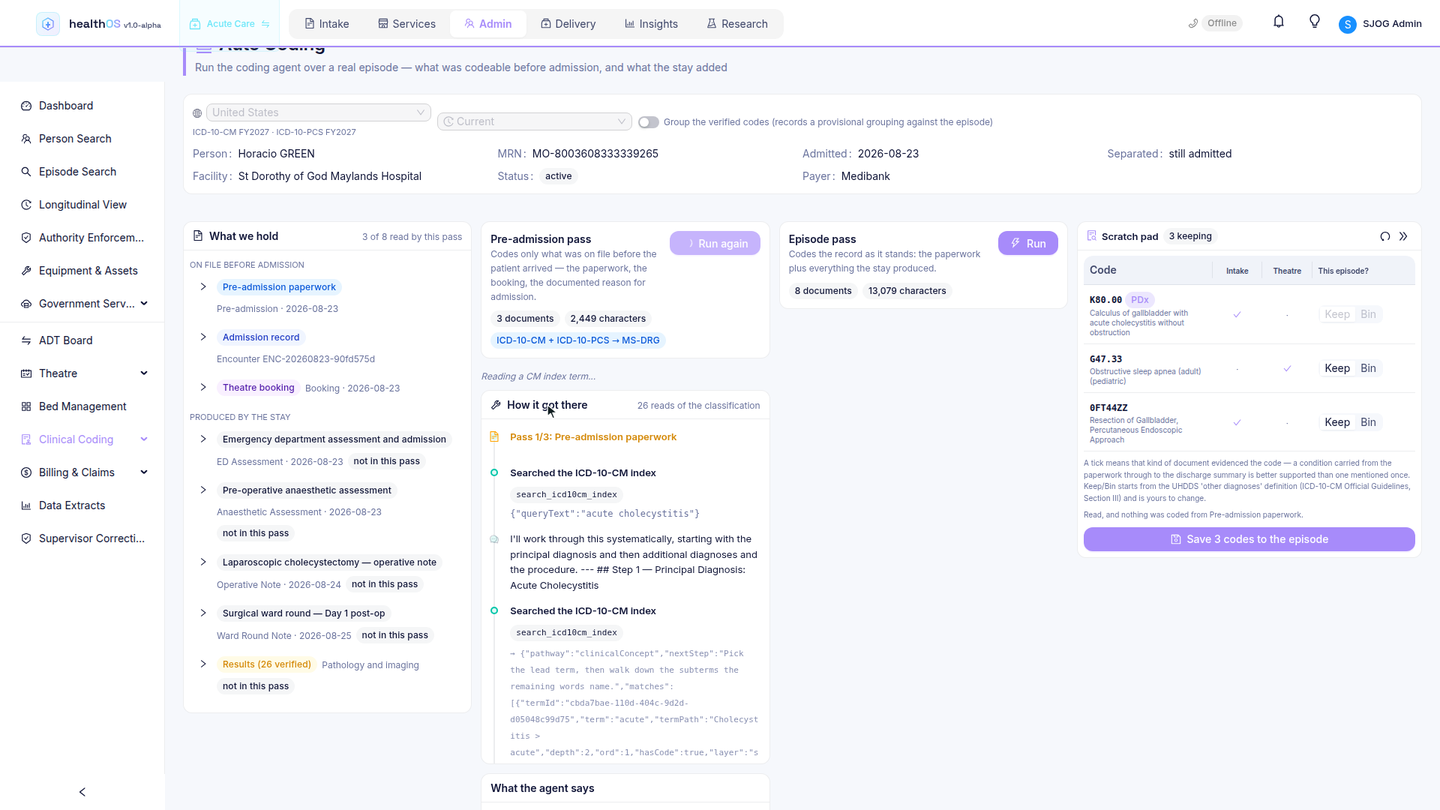
Task: Click Run again on Pre-admission pass
Action: point(715,244)
